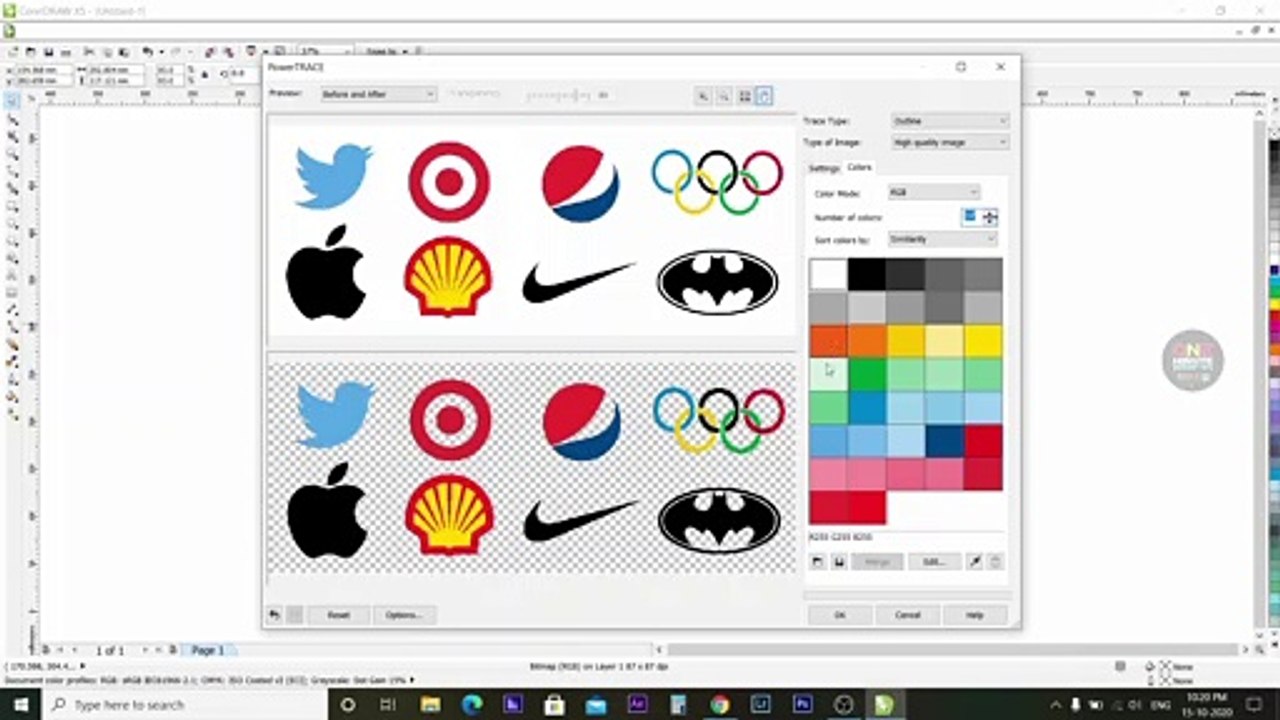Select the Color Eyedropper tool in the toolbox

coord(13,361)
